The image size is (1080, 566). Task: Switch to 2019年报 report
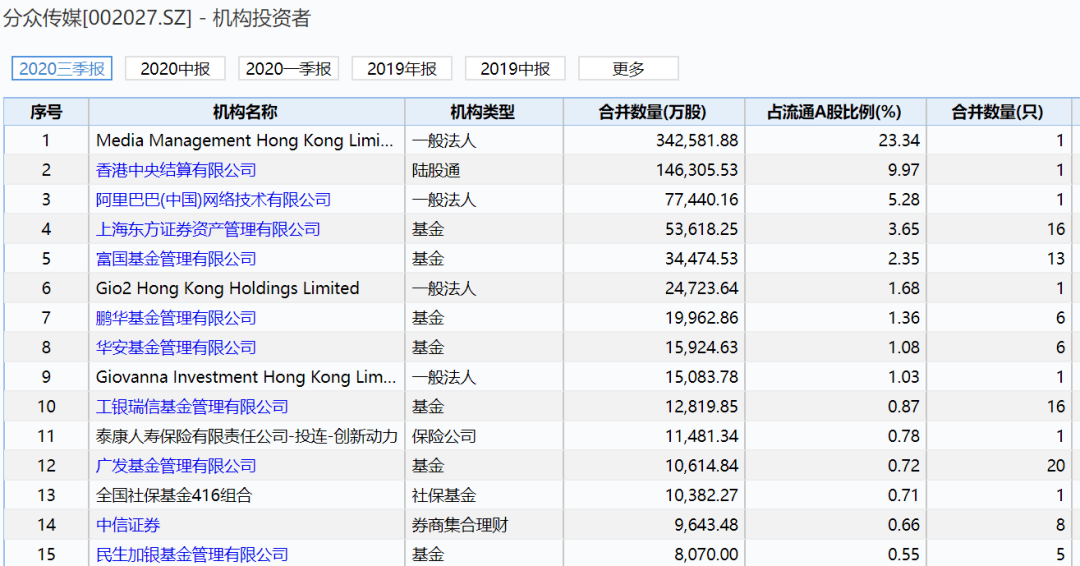pyautogui.click(x=402, y=69)
